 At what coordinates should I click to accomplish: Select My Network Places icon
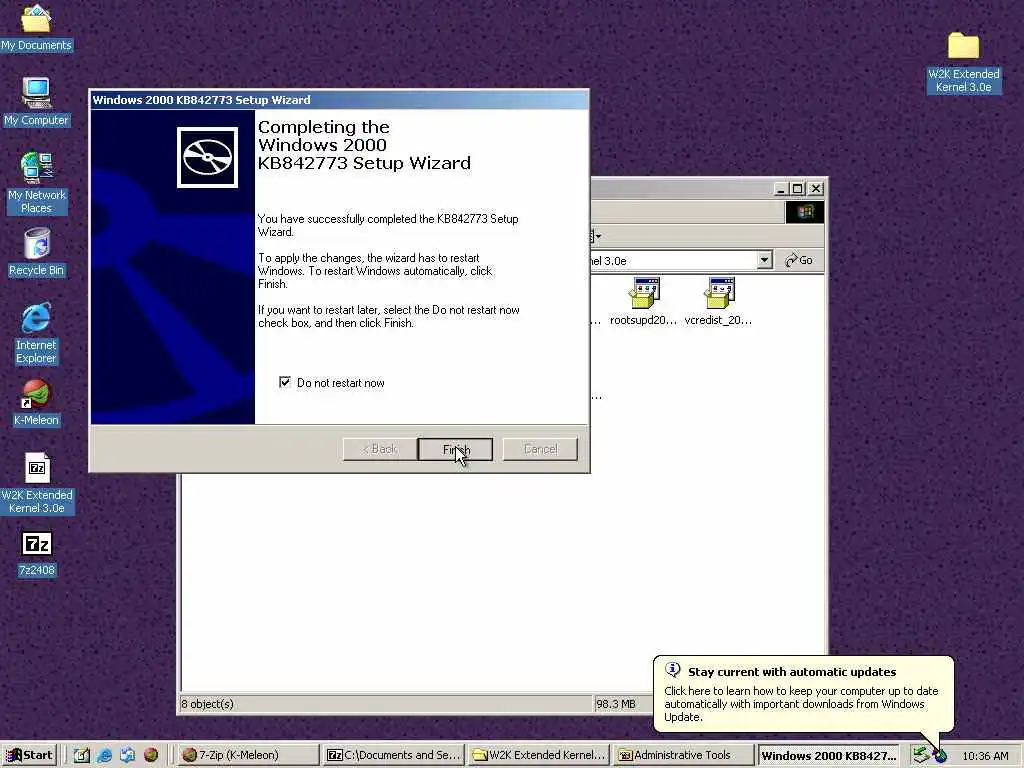click(x=36, y=183)
